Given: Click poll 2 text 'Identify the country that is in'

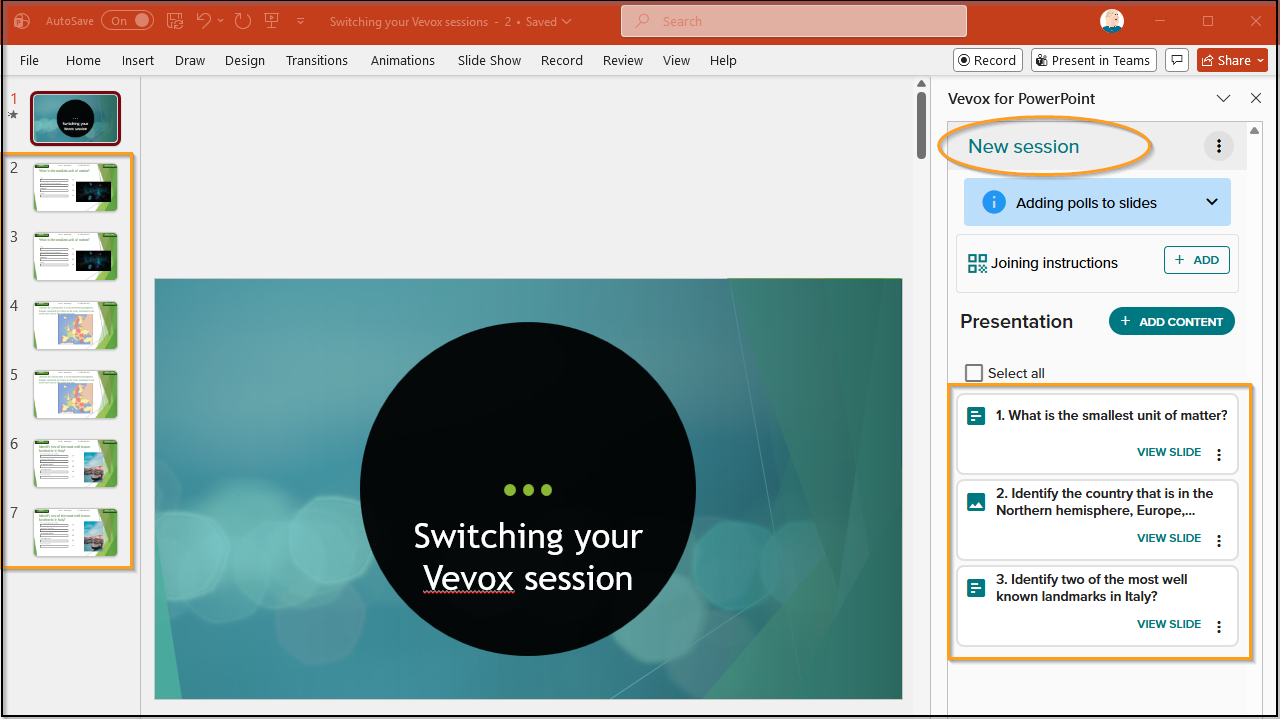Looking at the screenshot, I should (x=1112, y=493).
